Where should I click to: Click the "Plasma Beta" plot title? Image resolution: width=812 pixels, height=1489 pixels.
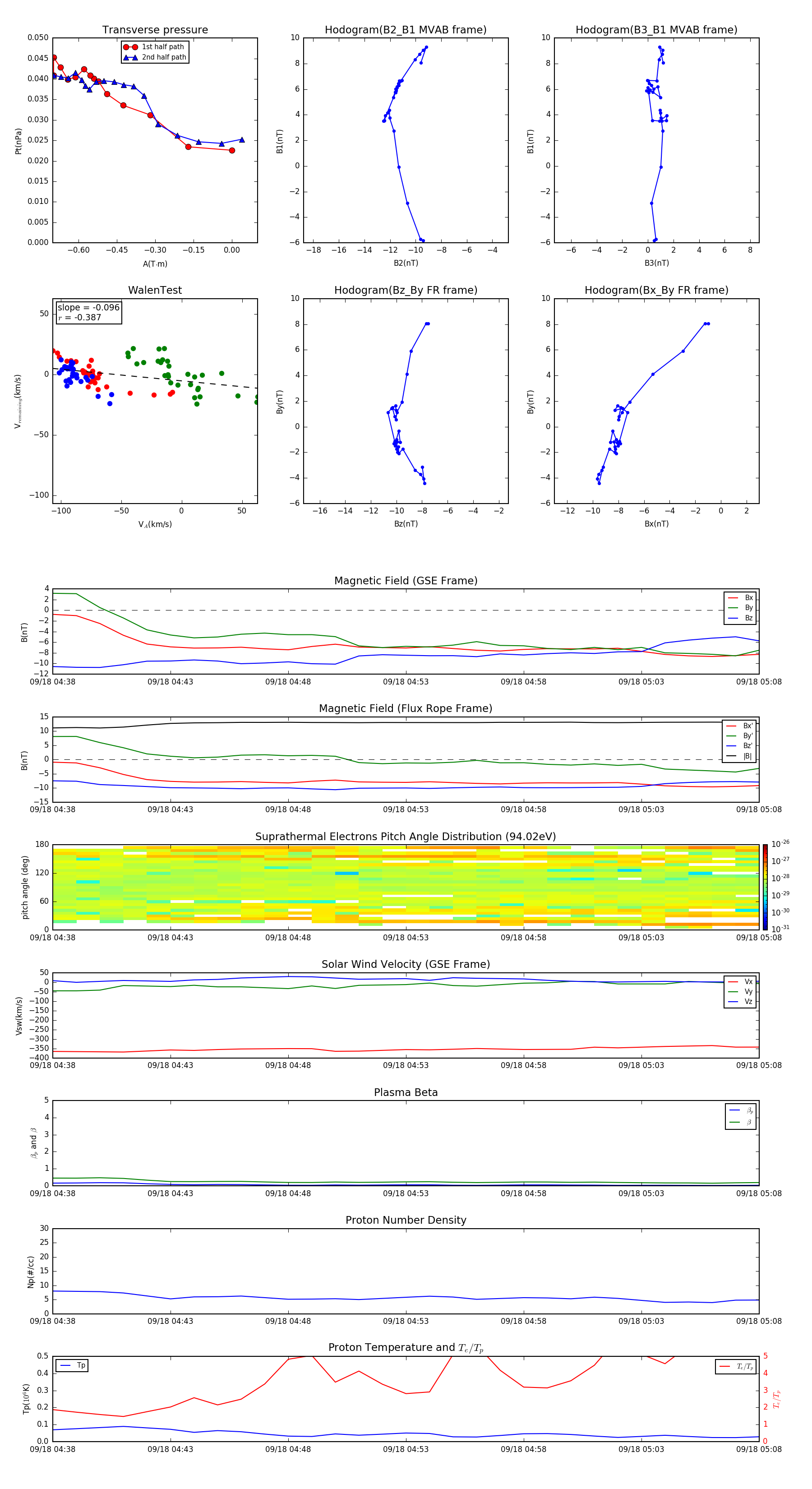406,1093
